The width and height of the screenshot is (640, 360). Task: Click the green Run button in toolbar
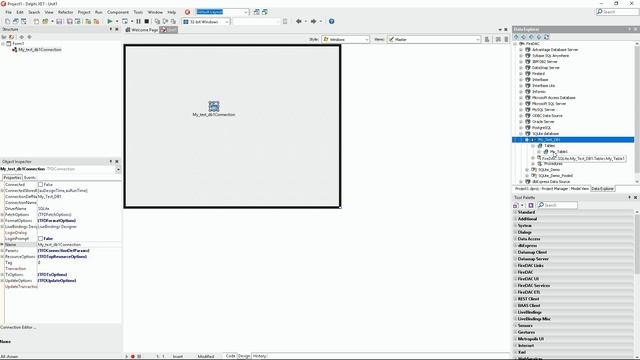click(109, 21)
